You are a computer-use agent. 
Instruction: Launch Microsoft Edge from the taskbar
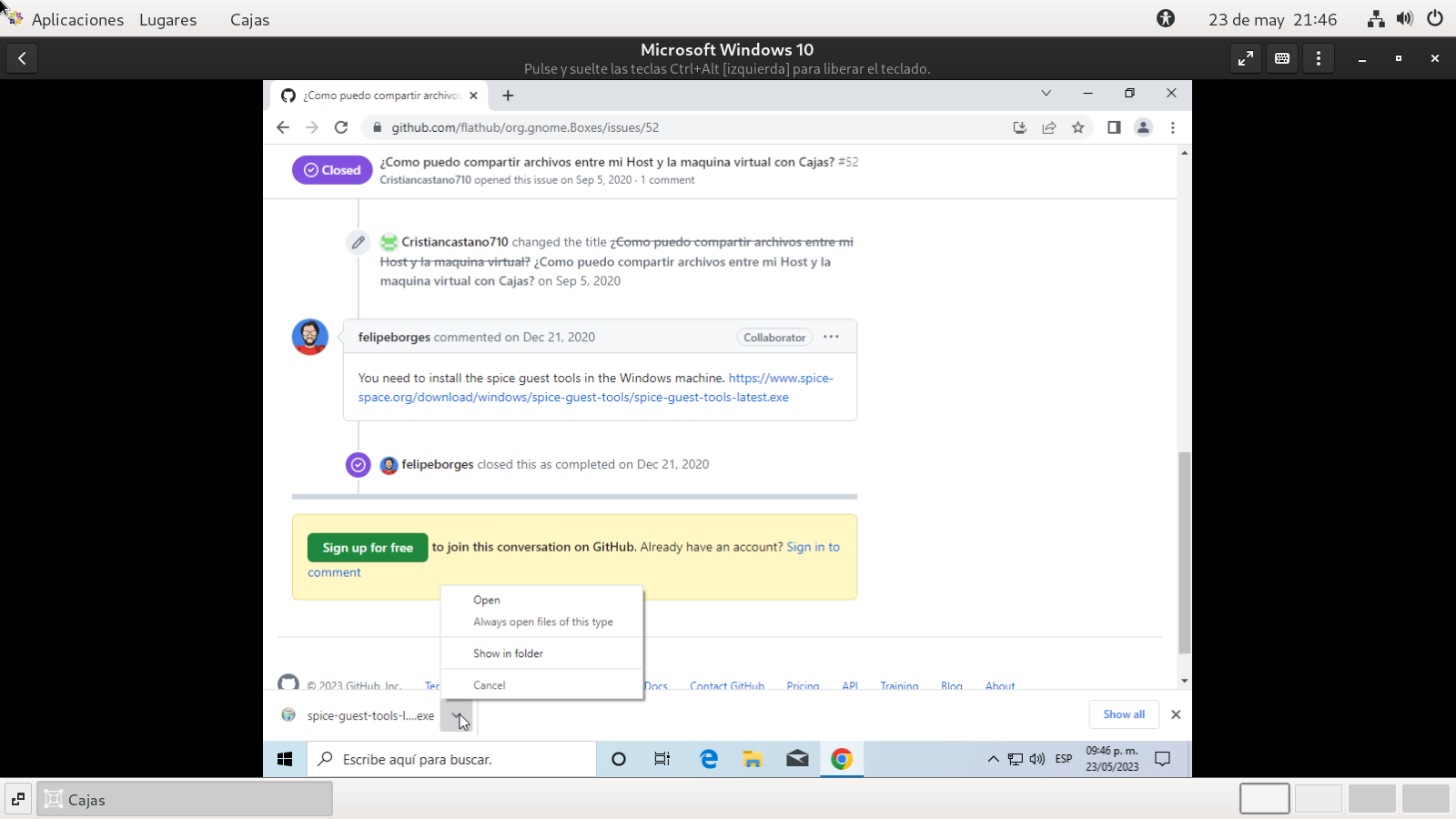click(708, 759)
